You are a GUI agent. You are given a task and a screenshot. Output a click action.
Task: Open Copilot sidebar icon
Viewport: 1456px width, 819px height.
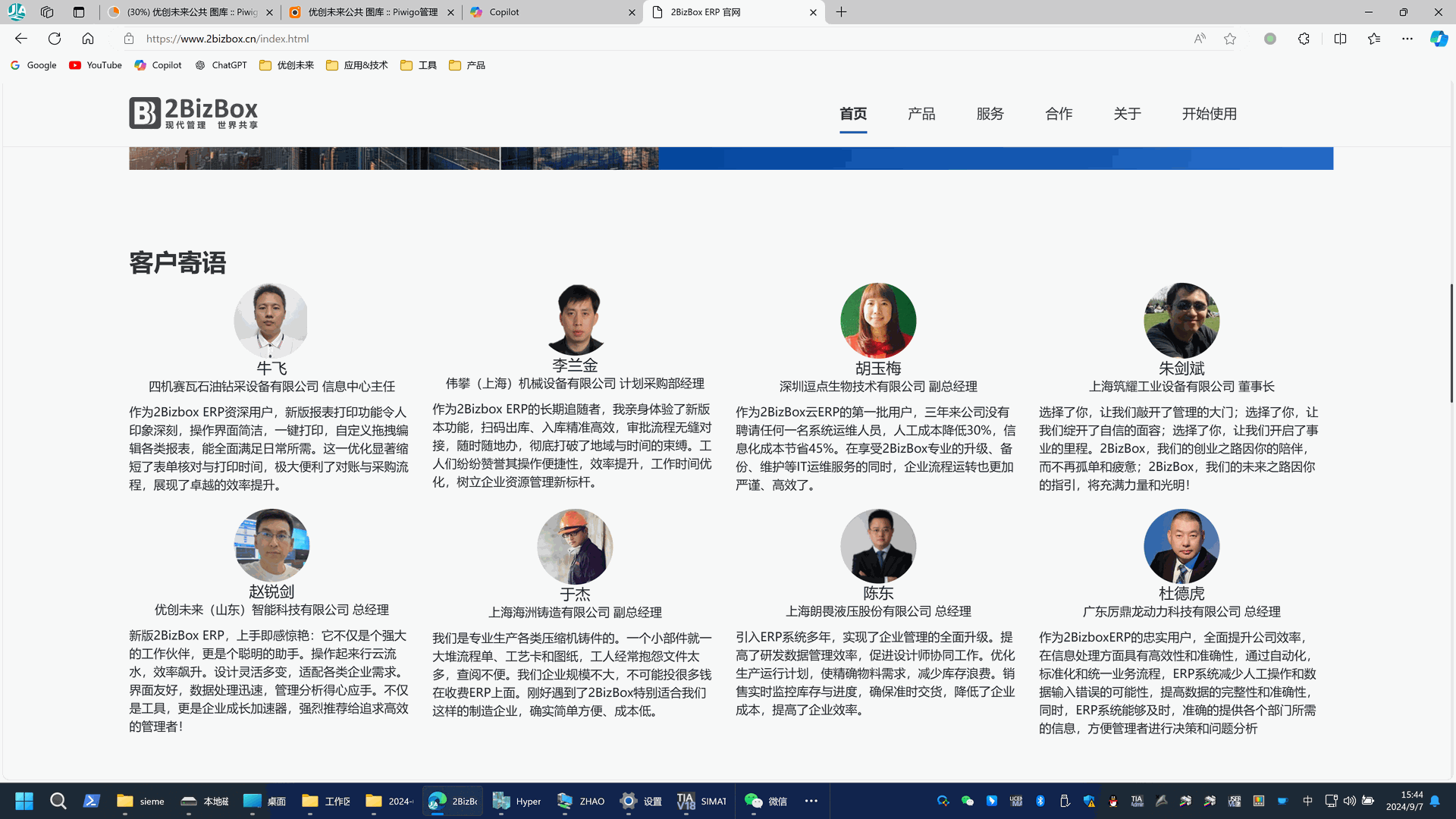[x=1439, y=39]
